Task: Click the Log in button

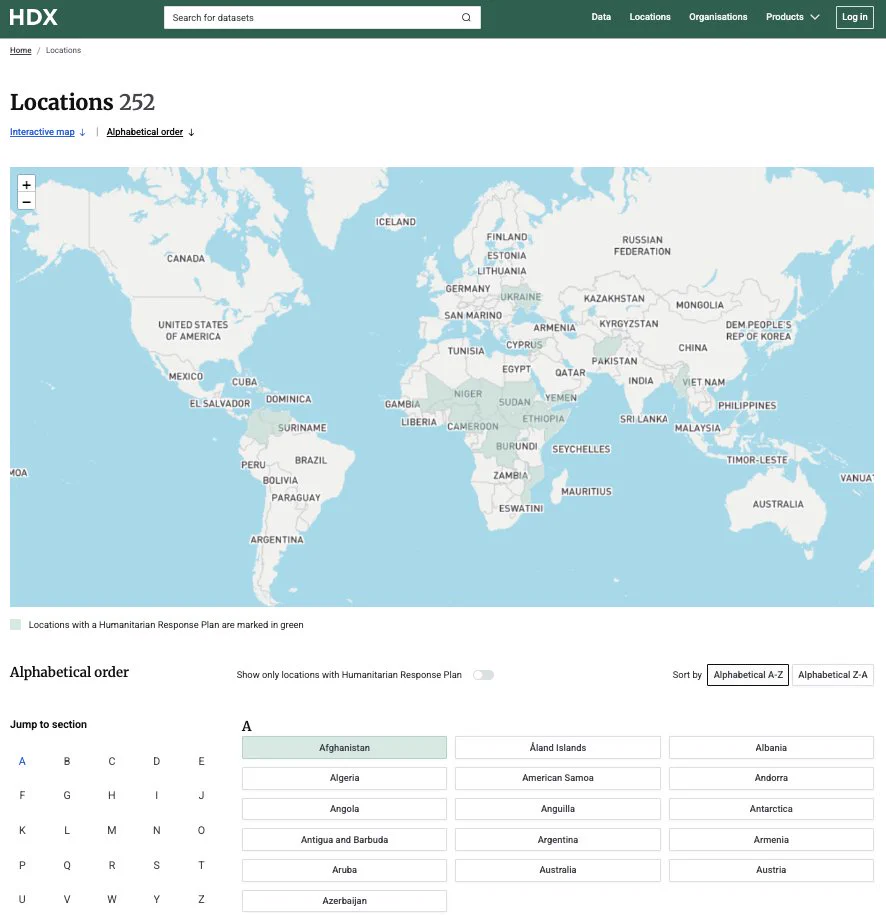Action: (854, 17)
